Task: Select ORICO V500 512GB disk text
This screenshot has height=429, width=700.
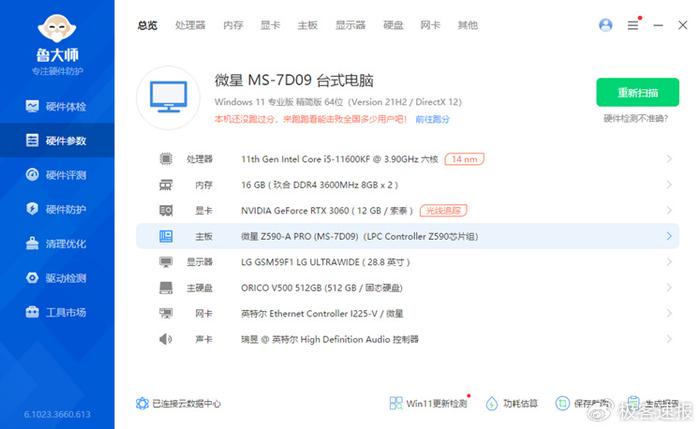Action: coord(322,288)
